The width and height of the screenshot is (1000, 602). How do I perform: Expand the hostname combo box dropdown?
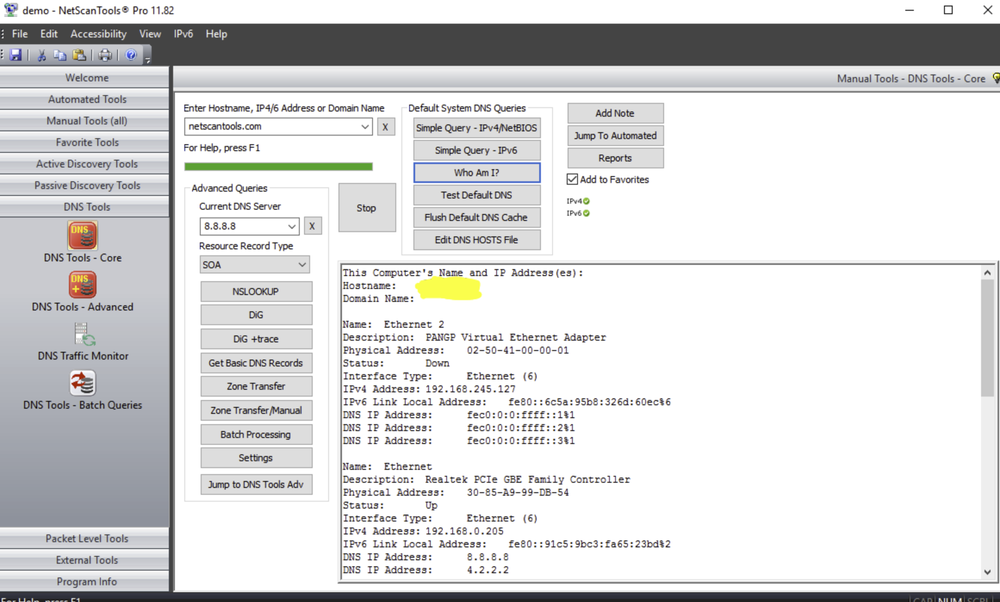click(x=365, y=126)
